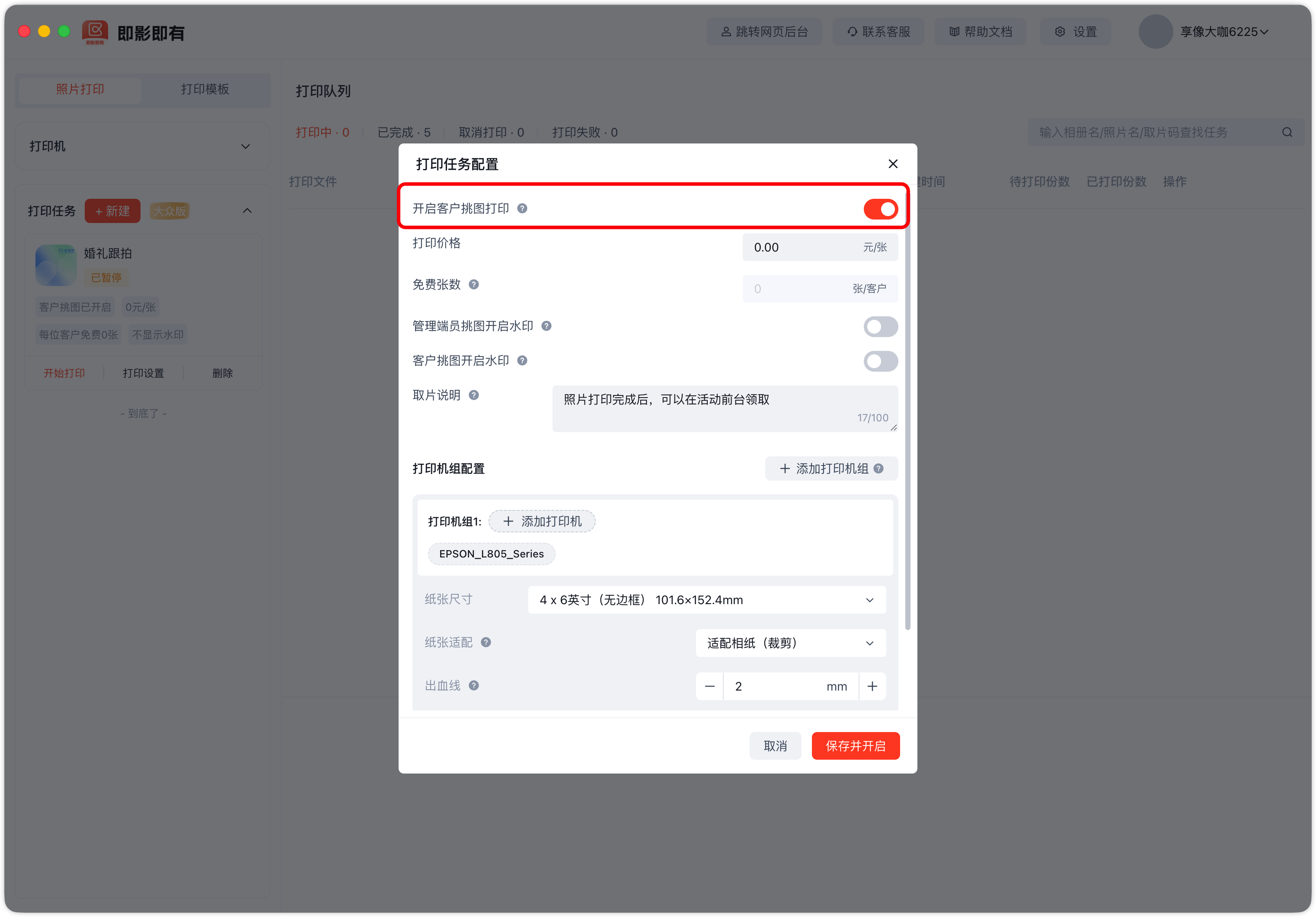Click help icon beside 开启客户挑图打印
This screenshot has height=917, width=1316.
[x=521, y=208]
